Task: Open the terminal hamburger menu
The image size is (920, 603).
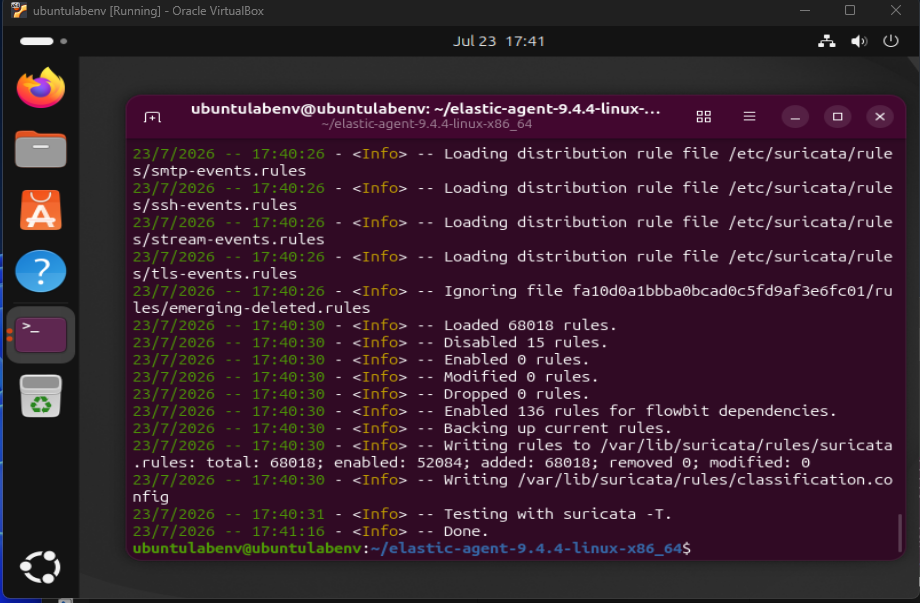Action: click(749, 116)
